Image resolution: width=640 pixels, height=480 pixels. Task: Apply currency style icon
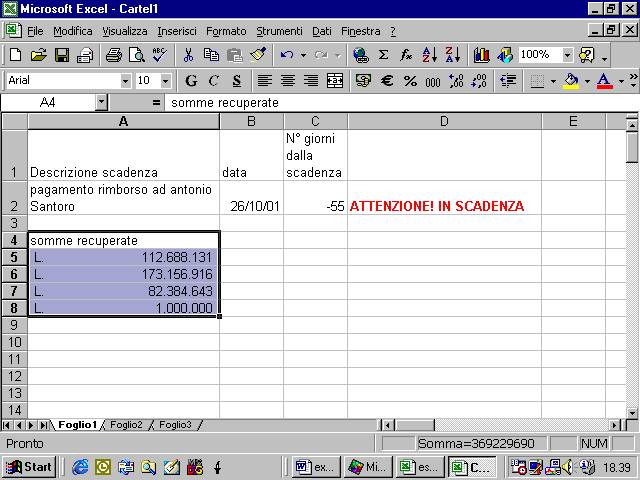pos(363,80)
